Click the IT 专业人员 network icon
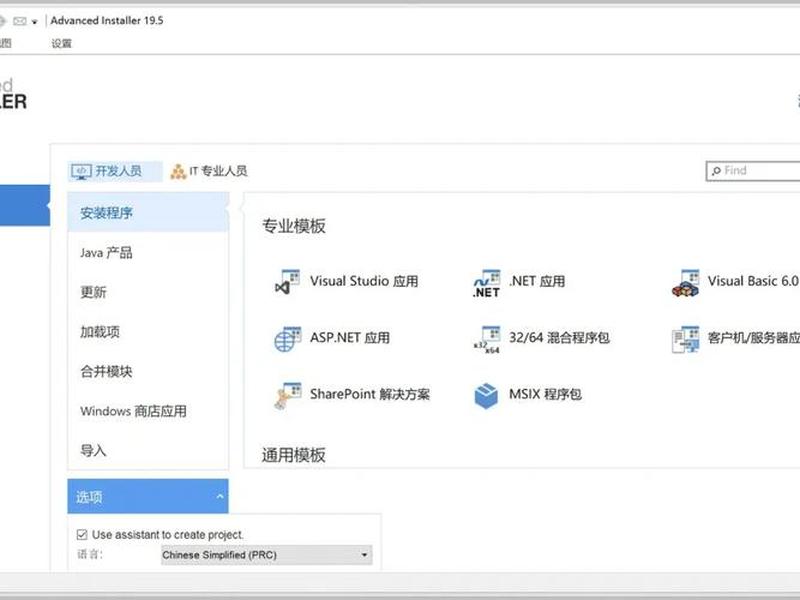This screenshot has width=800, height=600. [x=178, y=171]
